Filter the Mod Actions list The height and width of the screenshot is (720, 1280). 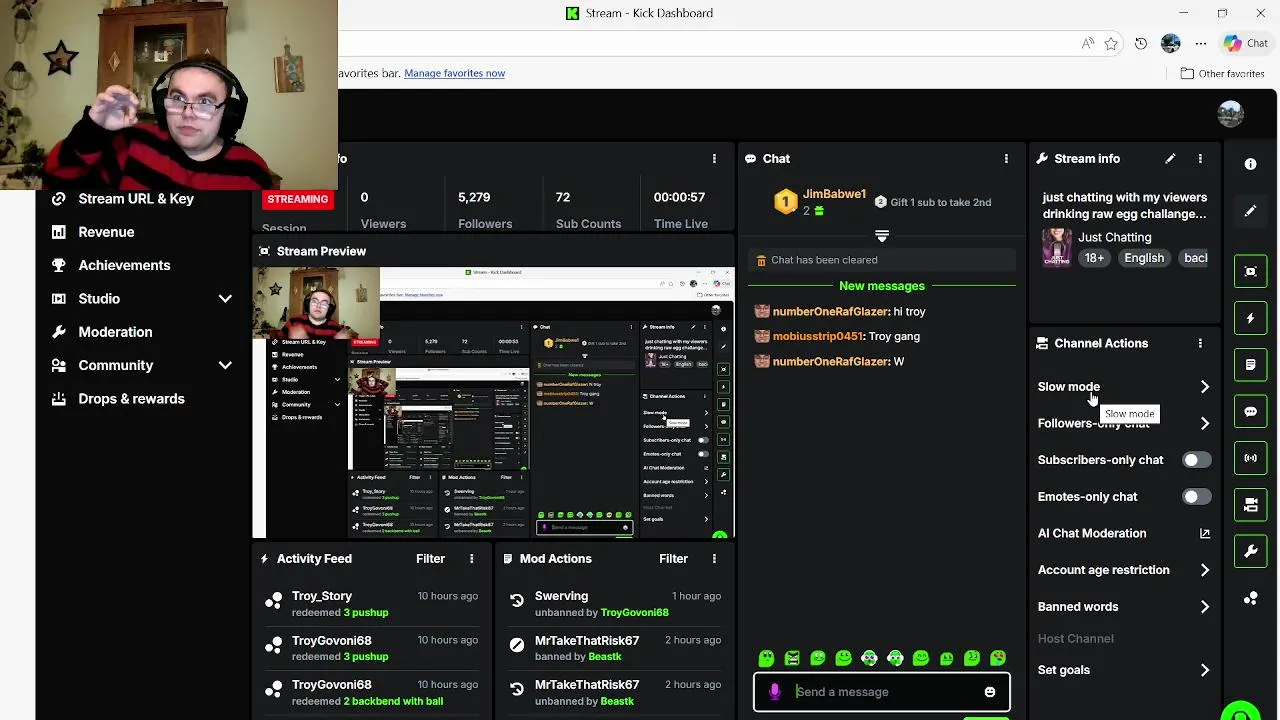click(x=673, y=559)
